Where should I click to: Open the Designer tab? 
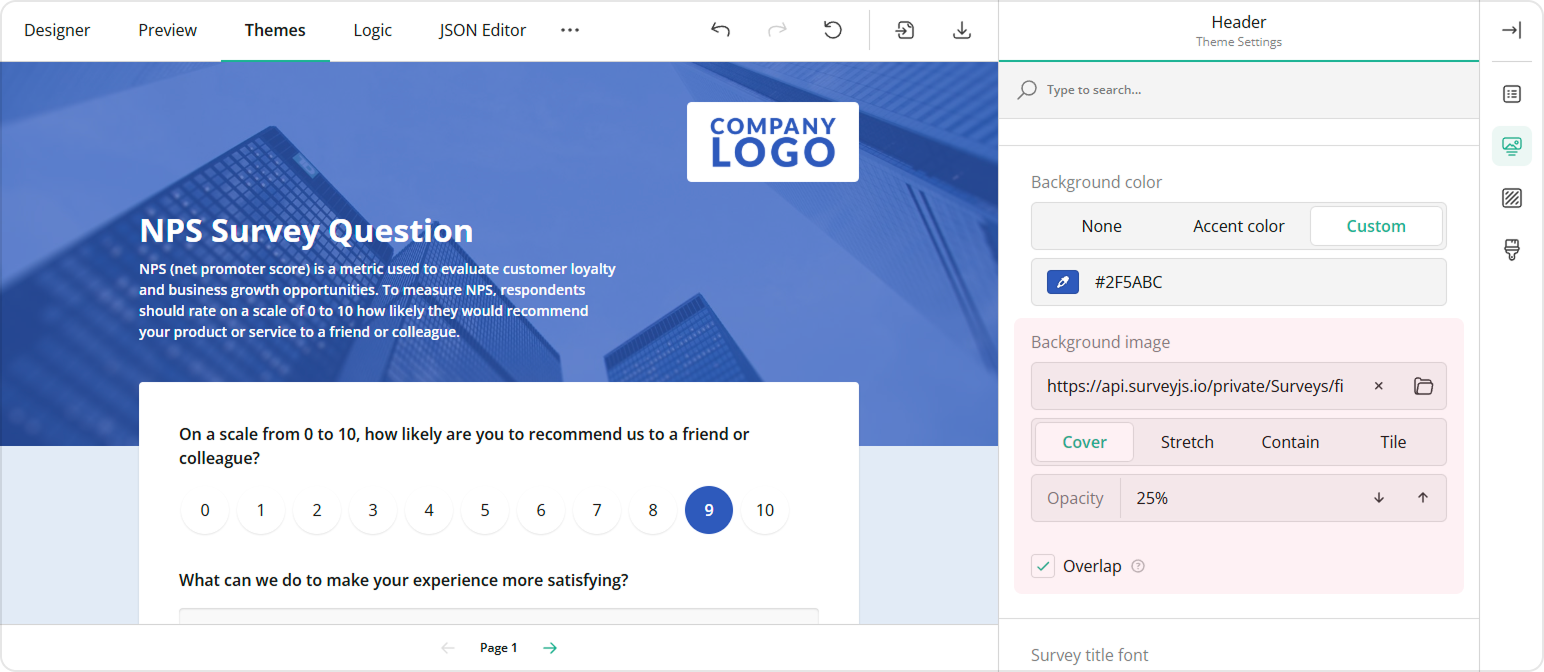[57, 30]
